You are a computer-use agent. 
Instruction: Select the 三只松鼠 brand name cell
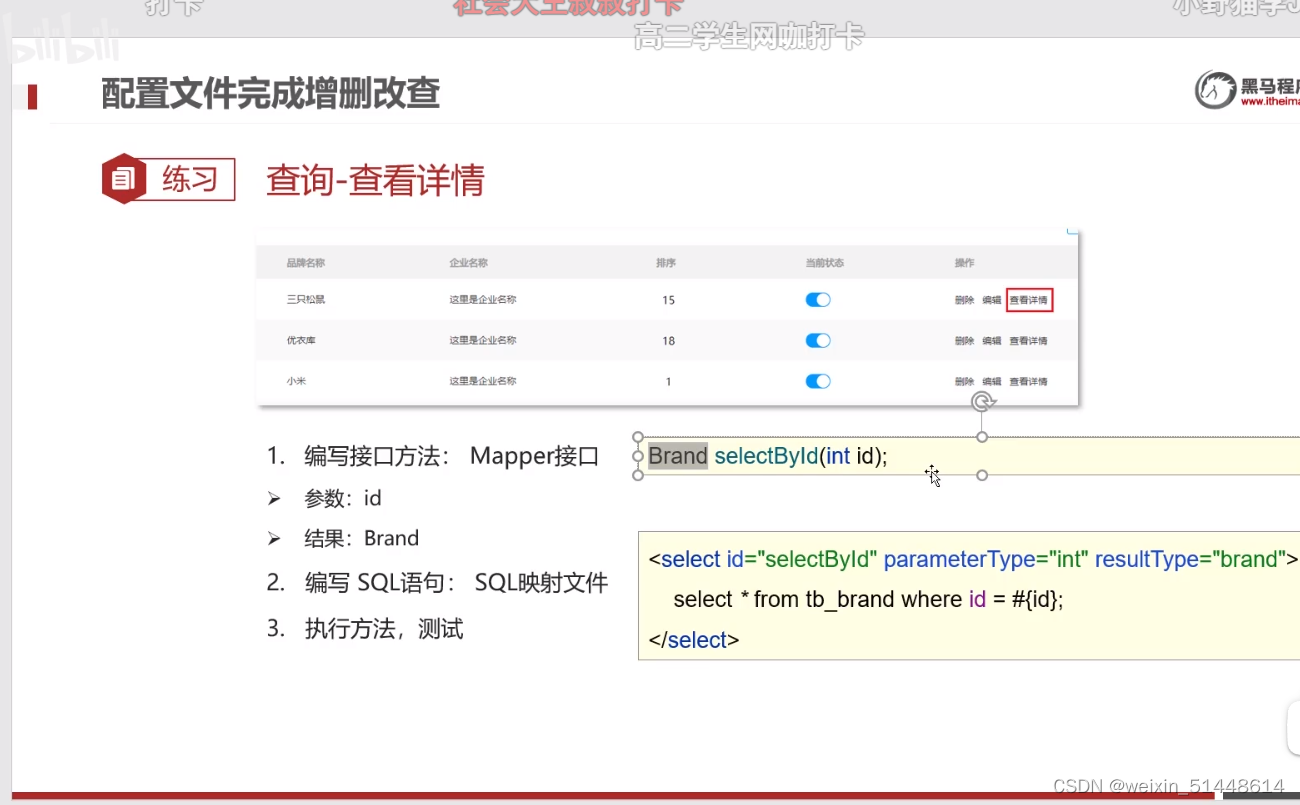click(x=305, y=300)
